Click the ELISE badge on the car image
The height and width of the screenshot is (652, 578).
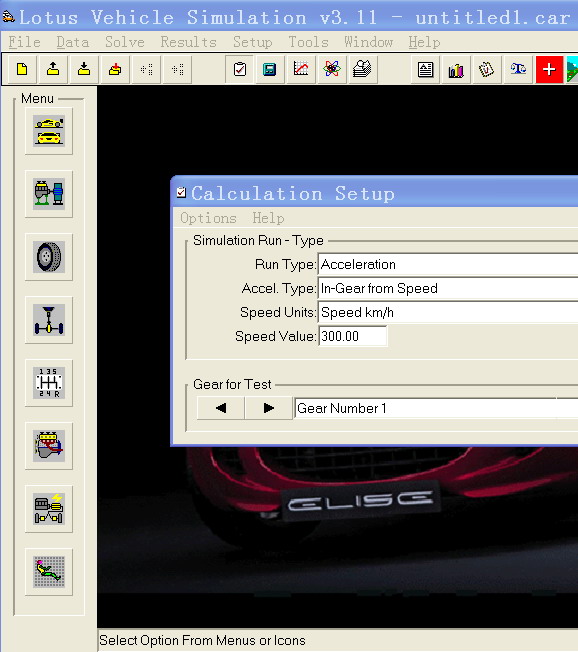(x=360, y=501)
